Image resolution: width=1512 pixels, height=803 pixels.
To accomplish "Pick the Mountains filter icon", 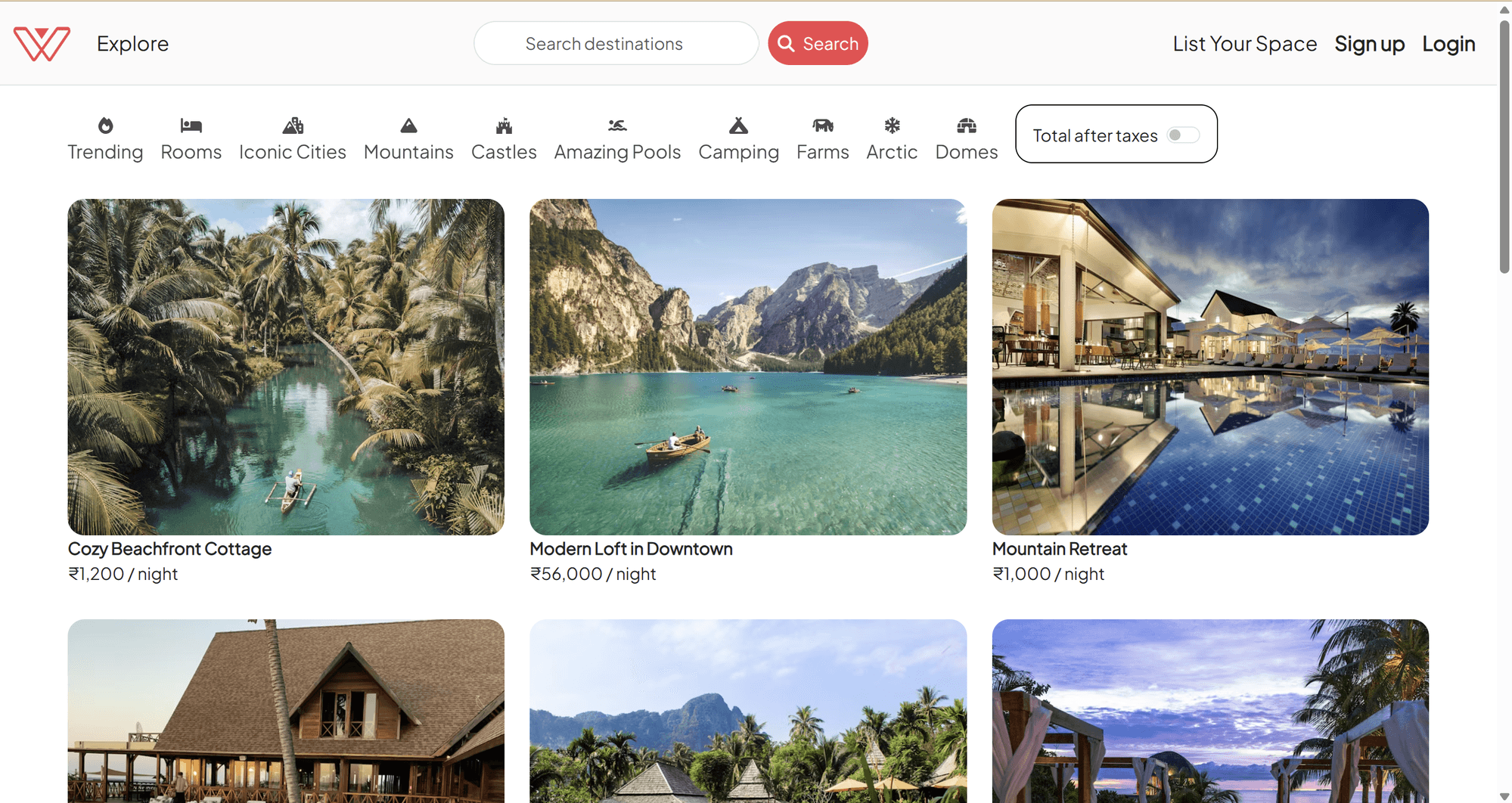I will click(x=408, y=126).
